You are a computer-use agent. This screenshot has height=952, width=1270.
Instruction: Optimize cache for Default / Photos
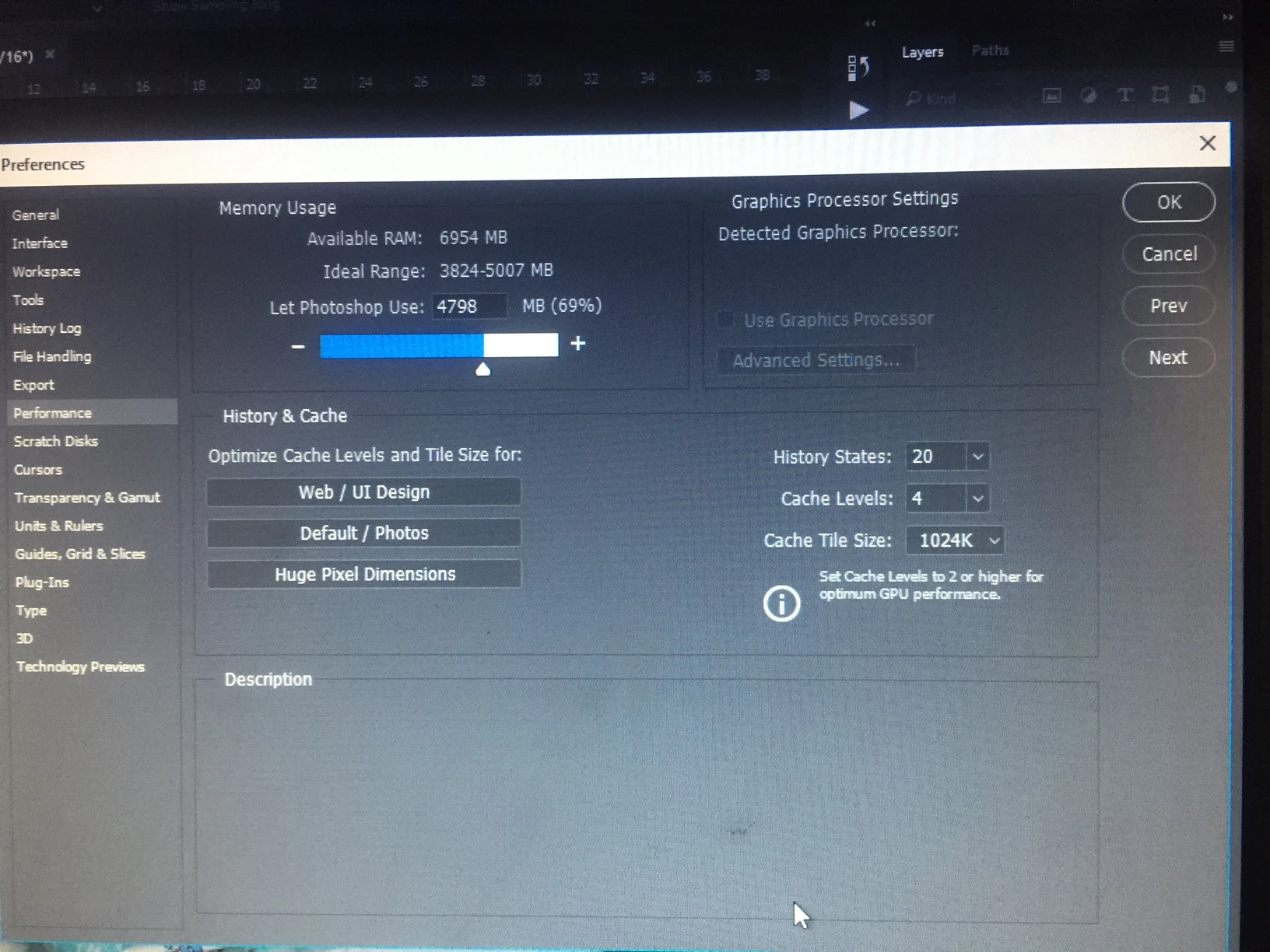point(364,533)
